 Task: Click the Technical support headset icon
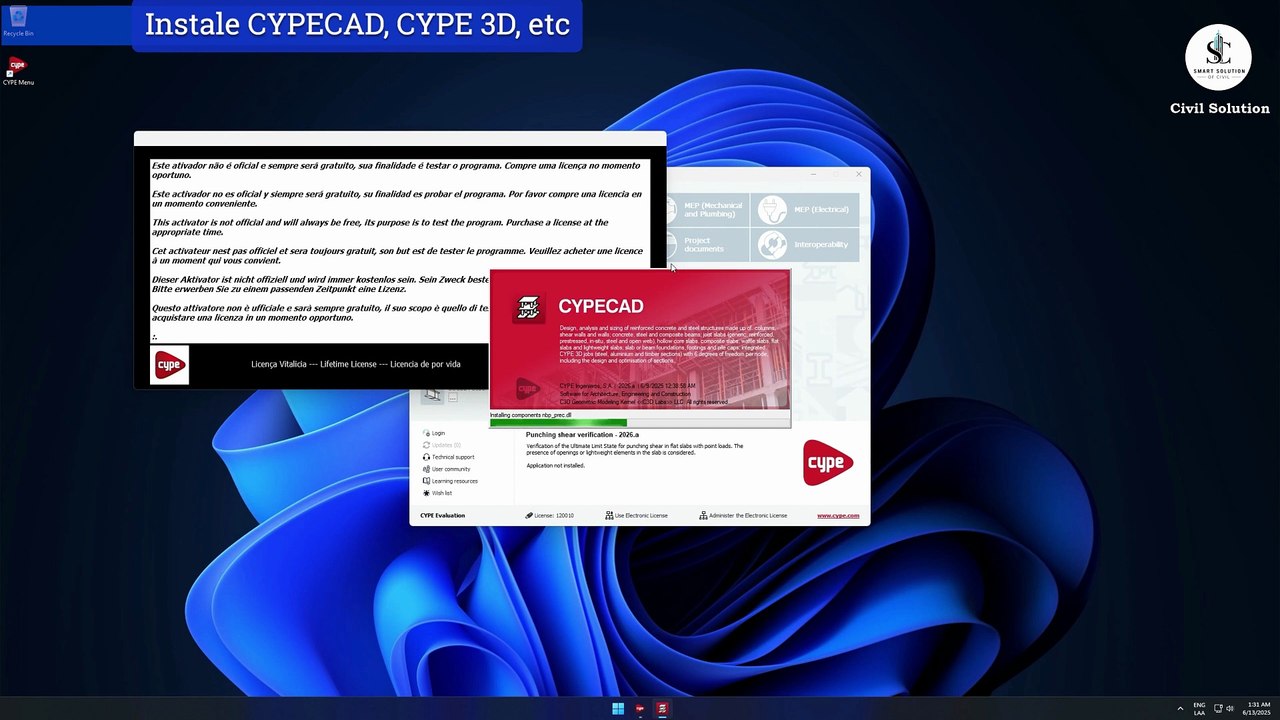tap(426, 457)
